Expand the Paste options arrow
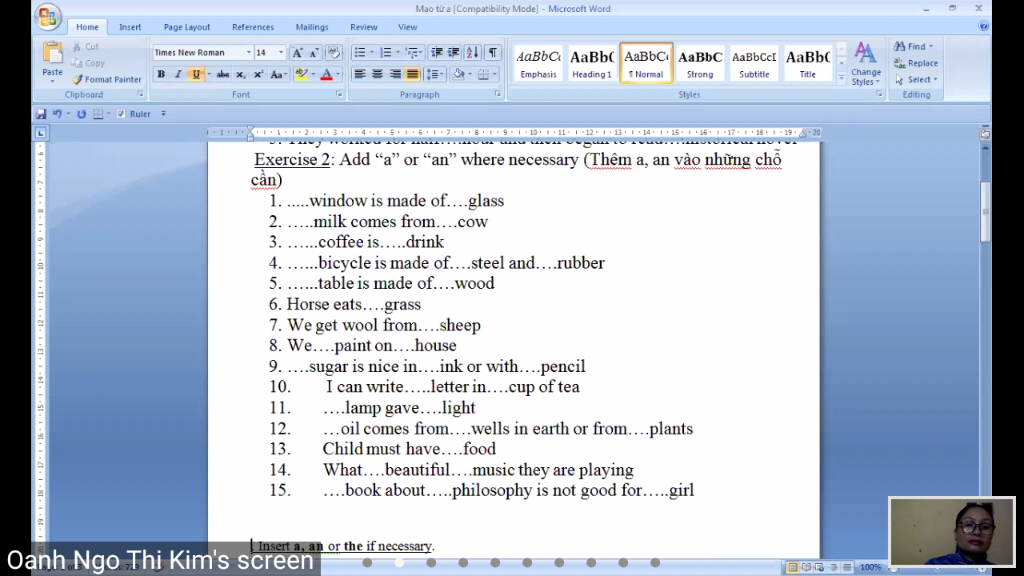Image resolution: width=1024 pixels, height=576 pixels. pyautogui.click(x=52, y=80)
